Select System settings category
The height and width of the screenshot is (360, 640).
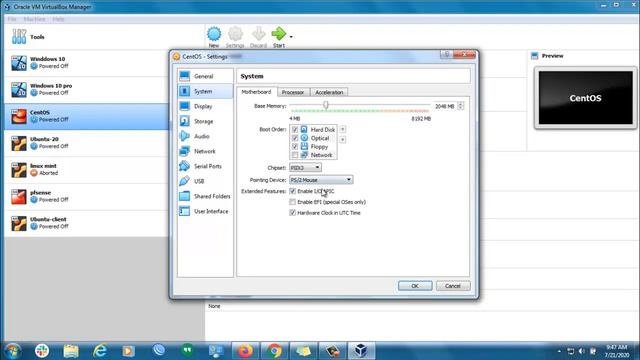pos(205,91)
